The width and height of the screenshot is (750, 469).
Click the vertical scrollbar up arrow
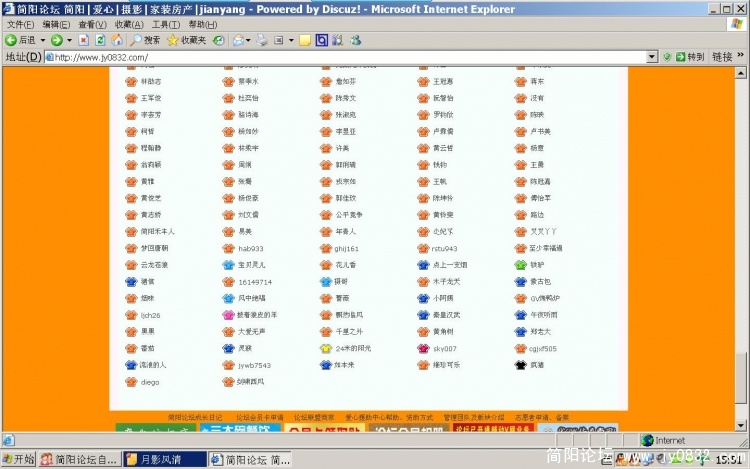[x=740, y=73]
